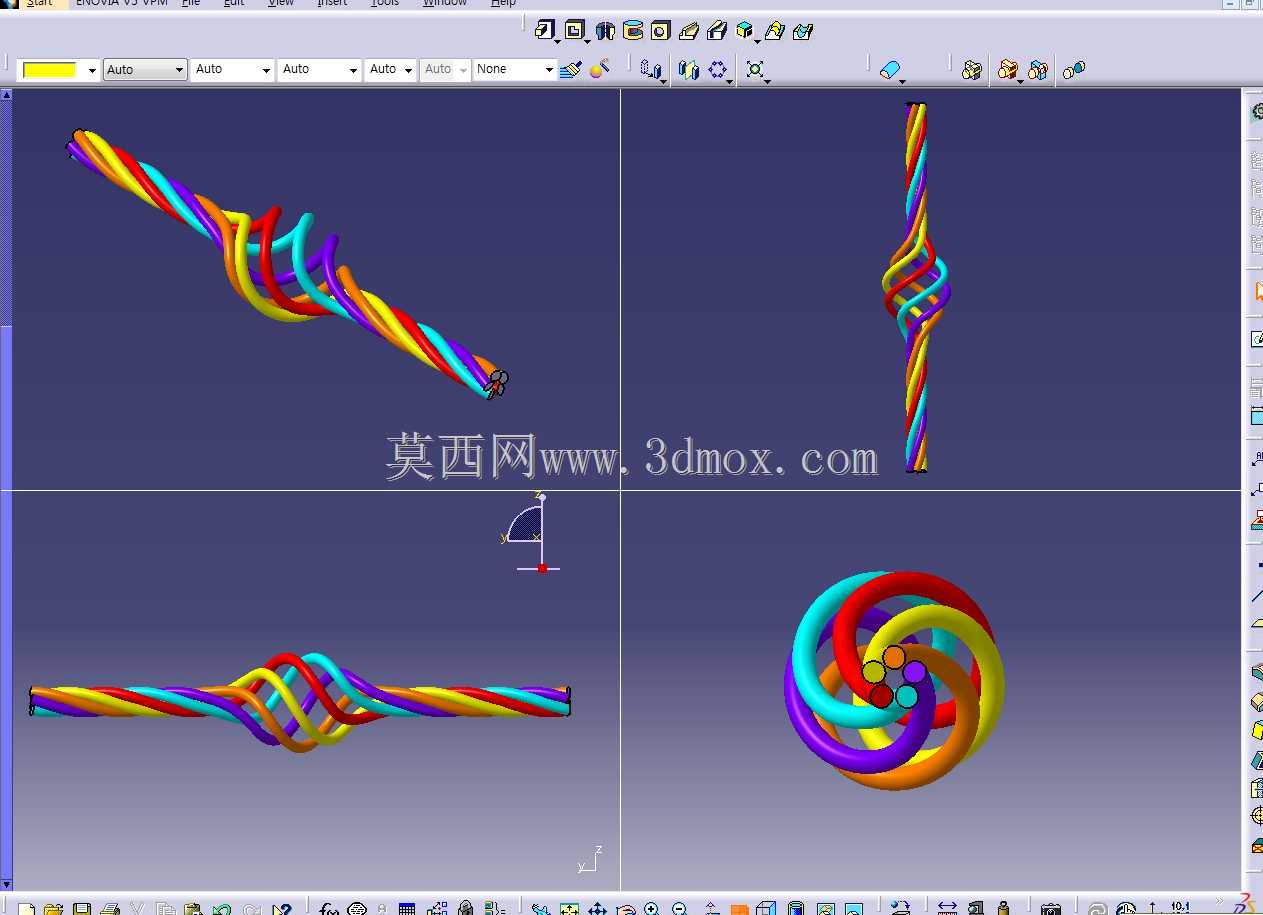The width and height of the screenshot is (1263, 915).
Task: Click the Zoom Out magnifier icon
Action: click(x=680, y=909)
